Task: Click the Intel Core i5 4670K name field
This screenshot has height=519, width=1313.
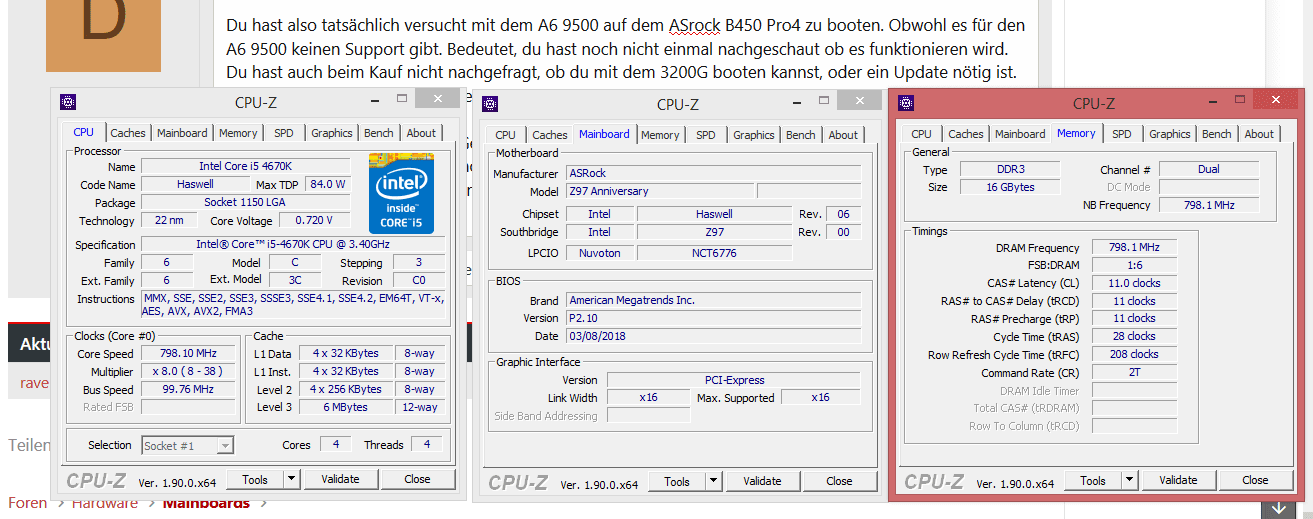Action: (246, 166)
